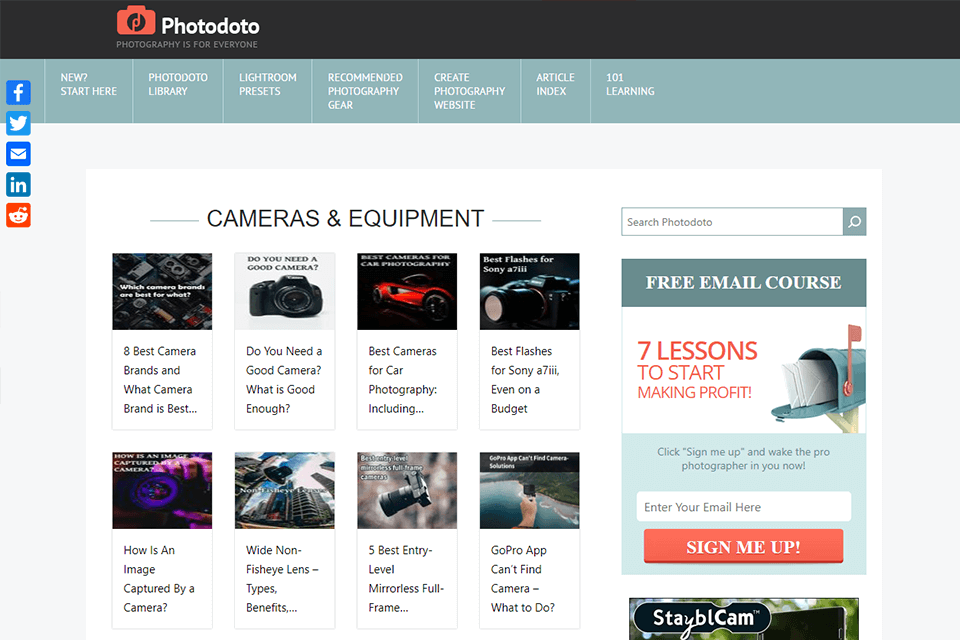960x640 pixels.
Task: Open the 101 Learning menu
Action: 630,84
